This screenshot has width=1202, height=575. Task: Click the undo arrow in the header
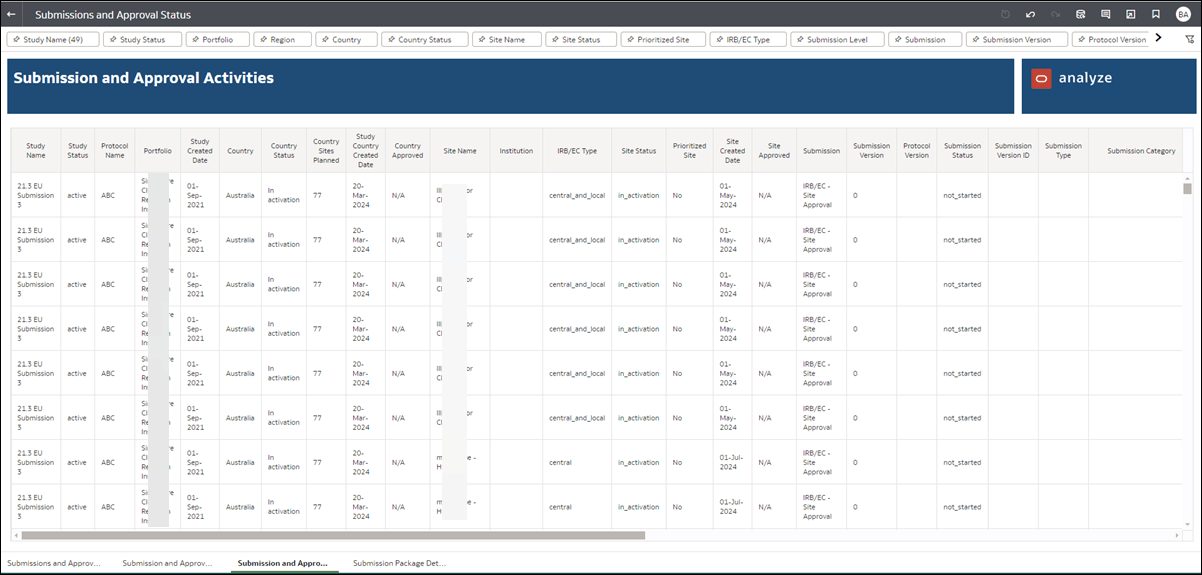(x=1030, y=15)
